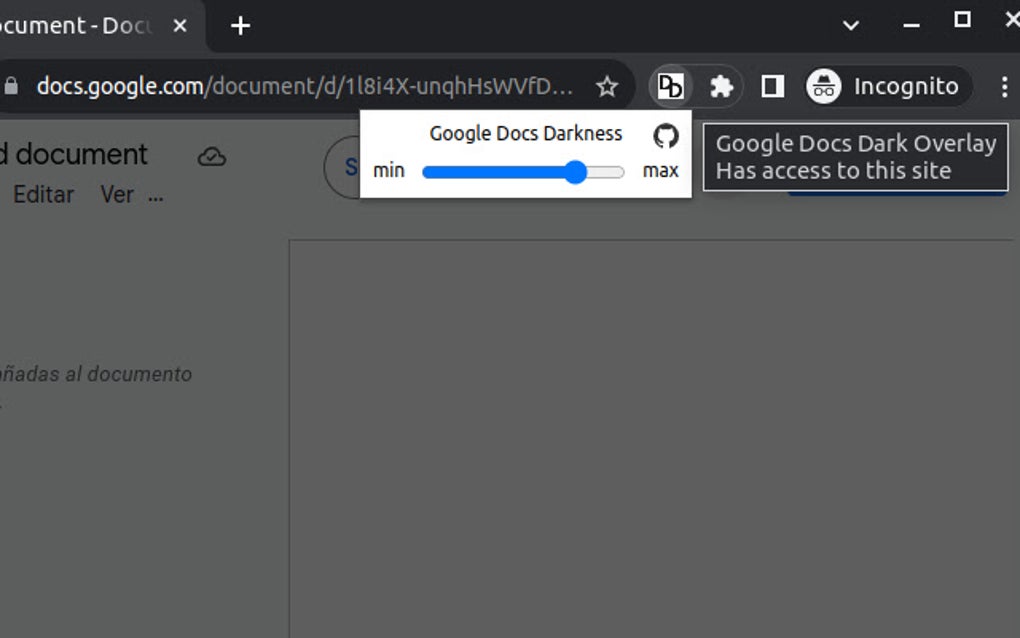Image resolution: width=1020 pixels, height=638 pixels.
Task: Click the Google Docs Dark Overlay extension icon
Action: point(670,86)
